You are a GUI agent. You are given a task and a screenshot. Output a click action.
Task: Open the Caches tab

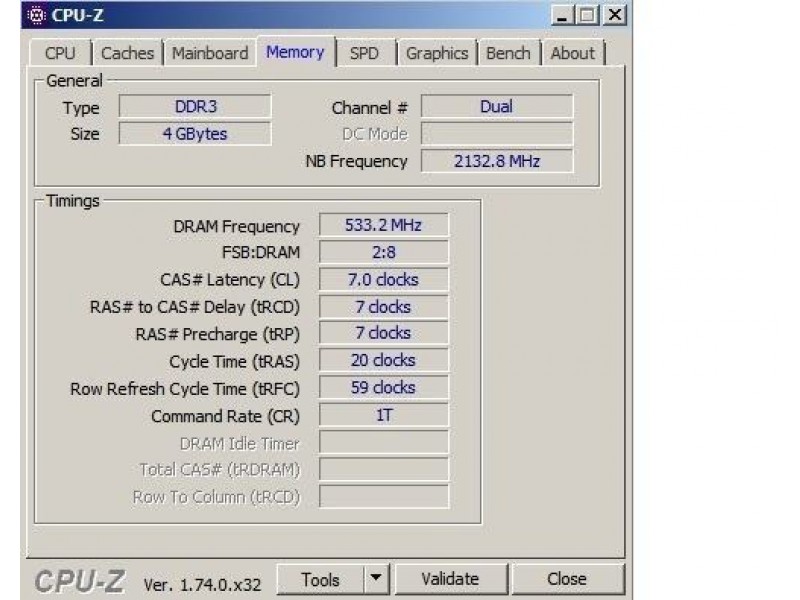point(128,53)
